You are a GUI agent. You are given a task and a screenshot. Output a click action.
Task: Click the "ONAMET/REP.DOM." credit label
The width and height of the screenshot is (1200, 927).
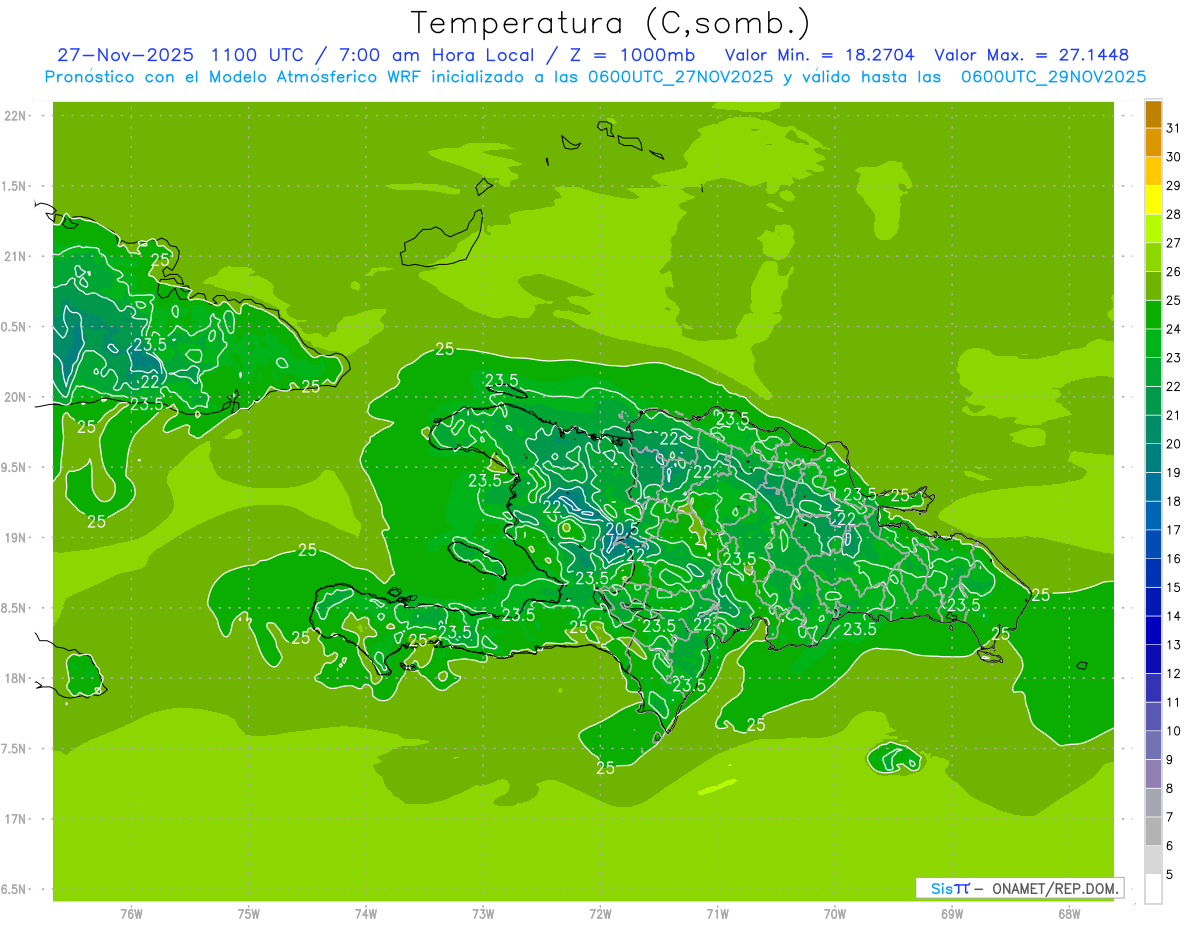pyautogui.click(x=1056, y=888)
